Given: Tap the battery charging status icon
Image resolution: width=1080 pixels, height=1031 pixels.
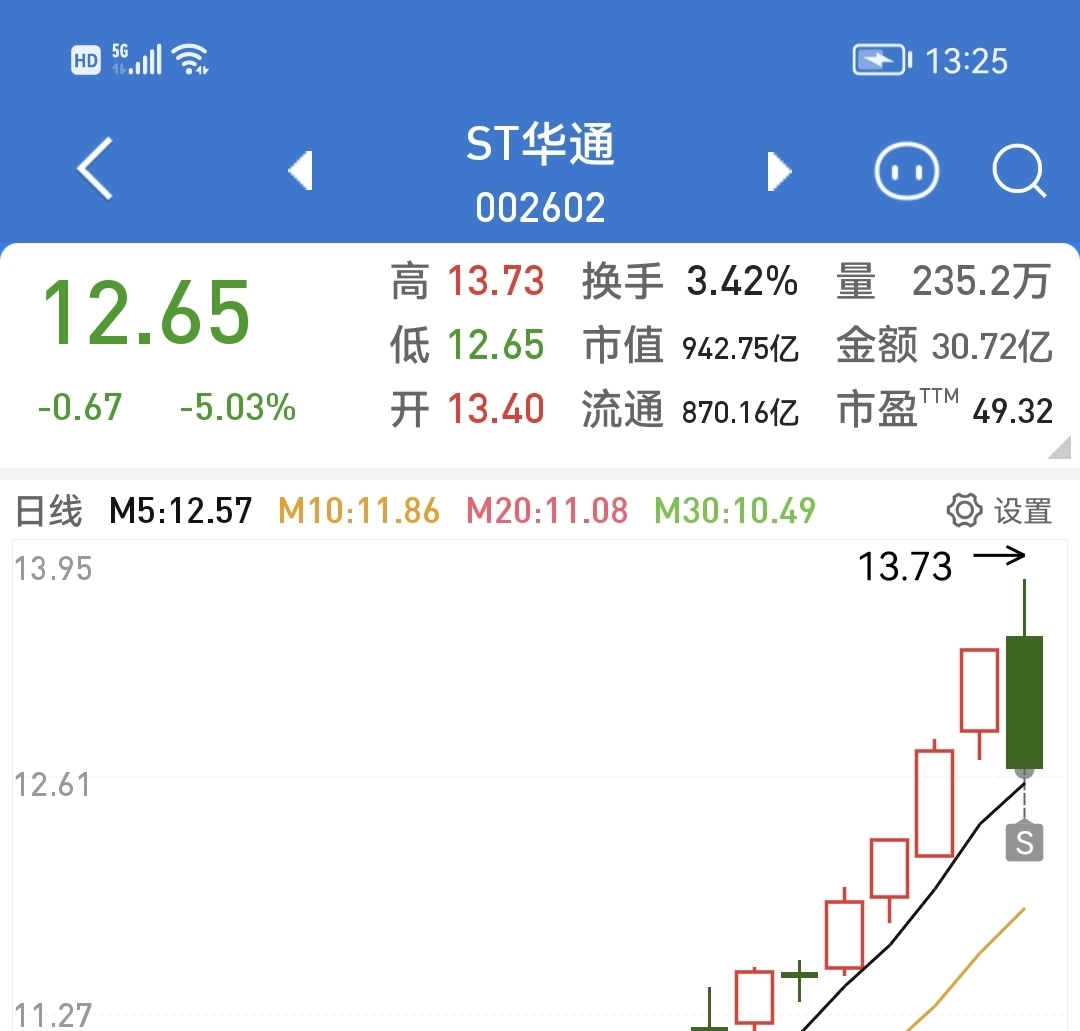Looking at the screenshot, I should (882, 60).
